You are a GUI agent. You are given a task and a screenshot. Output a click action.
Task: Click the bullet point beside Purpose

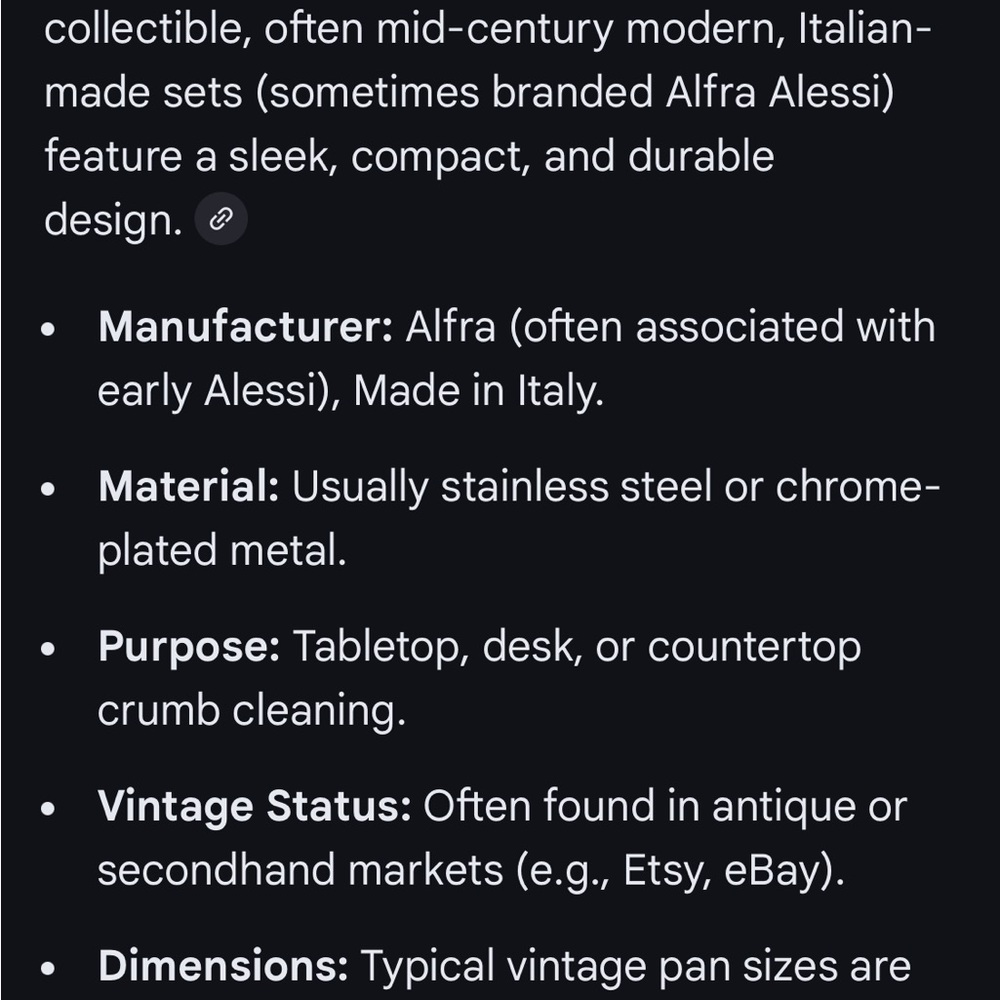point(48,649)
